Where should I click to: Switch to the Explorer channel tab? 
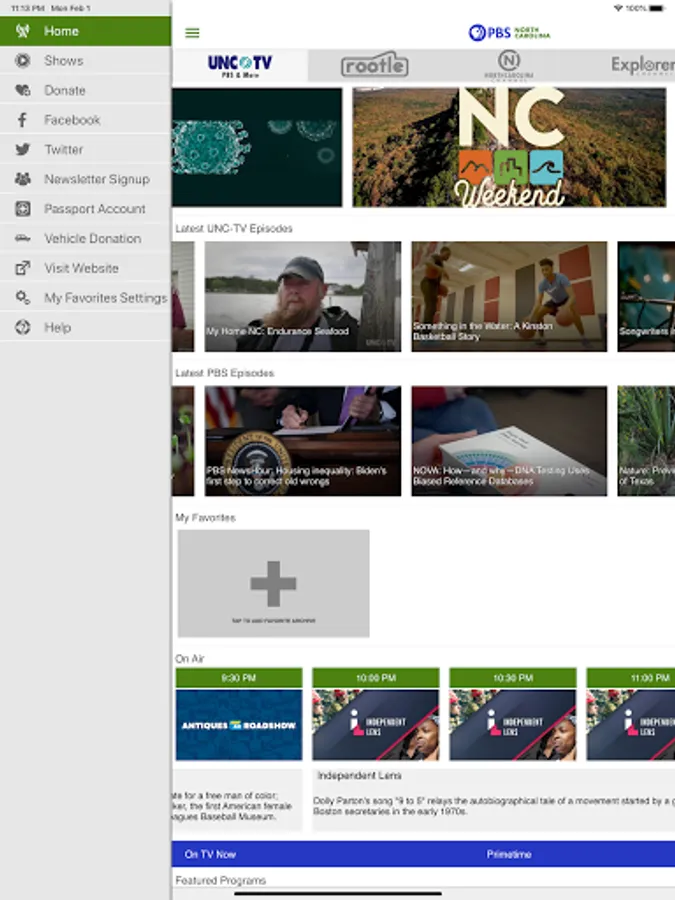pos(642,65)
